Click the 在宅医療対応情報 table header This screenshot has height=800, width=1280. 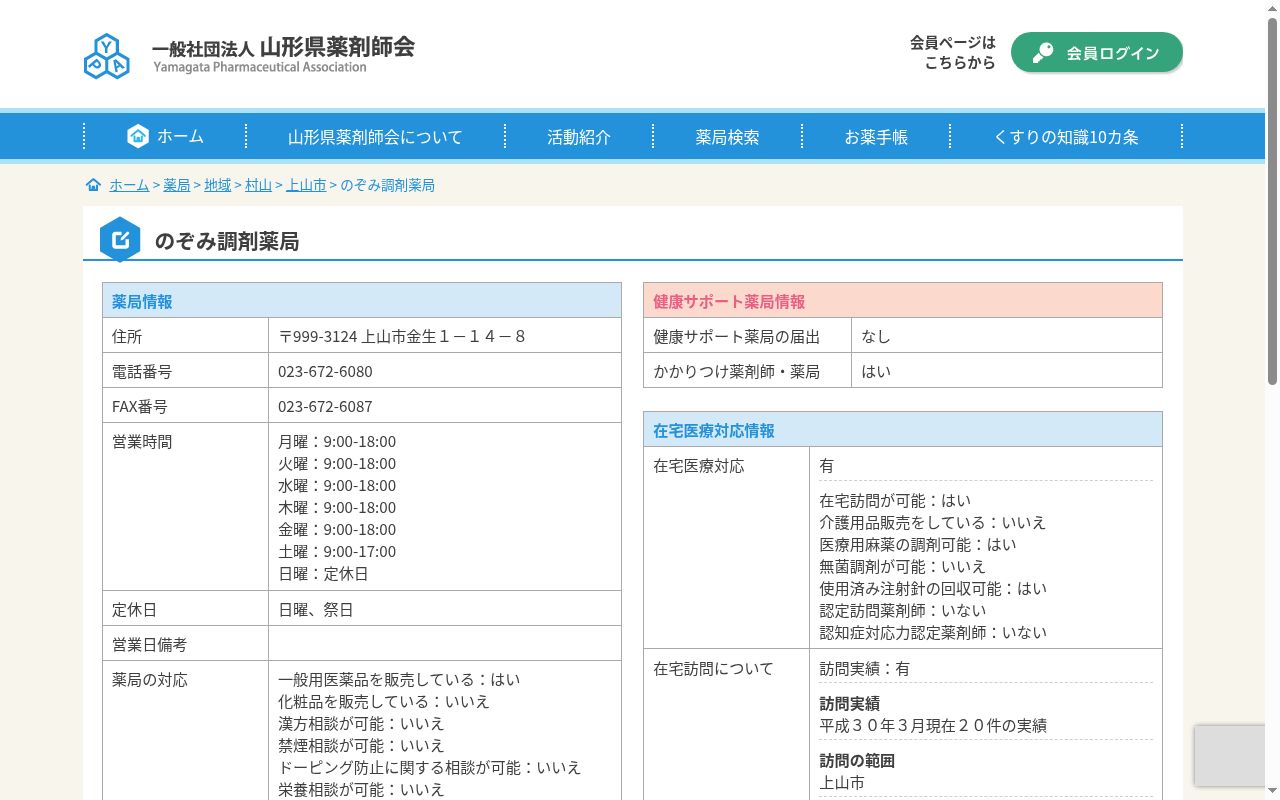click(x=903, y=430)
